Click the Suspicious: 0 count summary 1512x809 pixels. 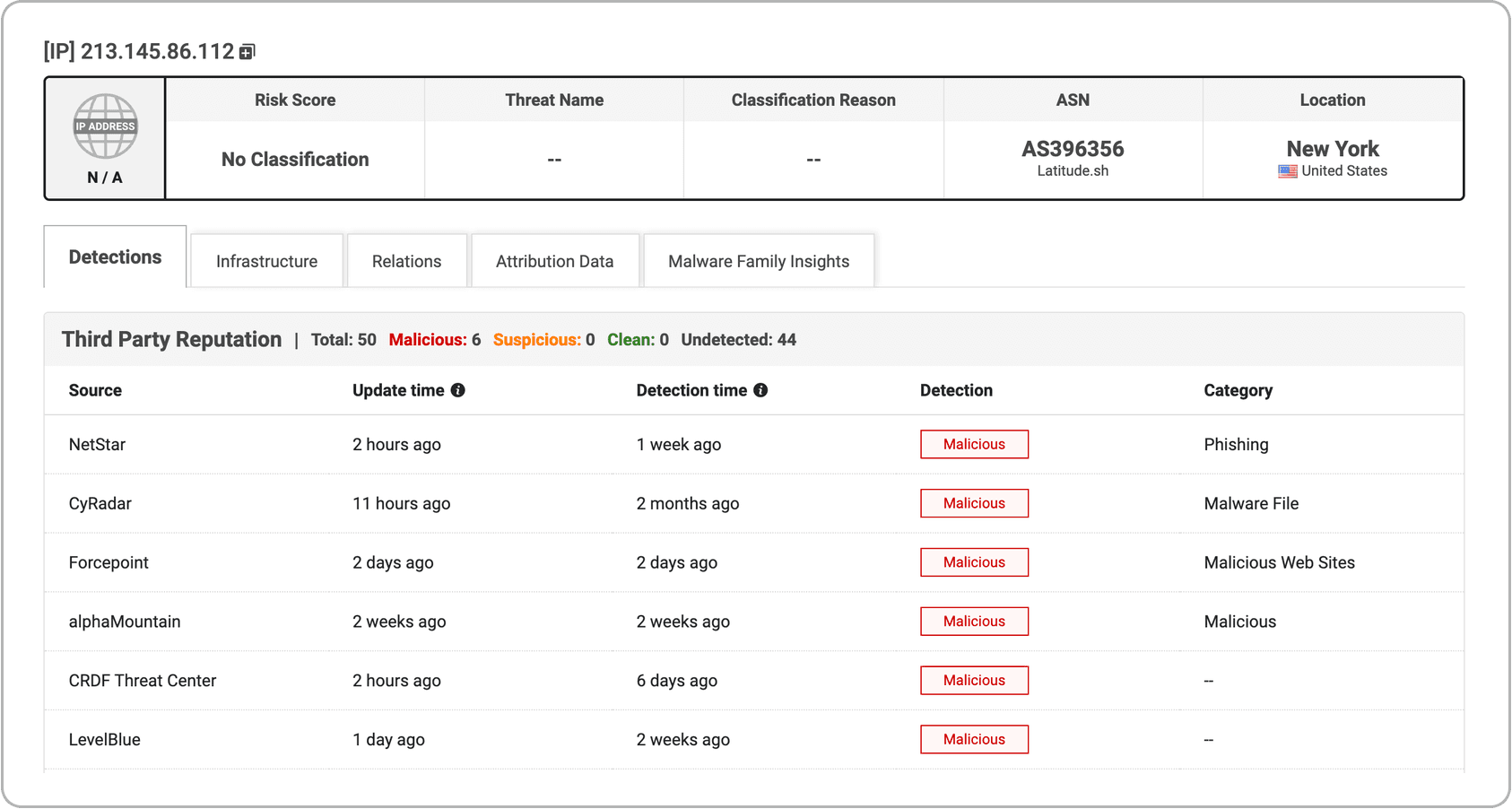coord(543,340)
